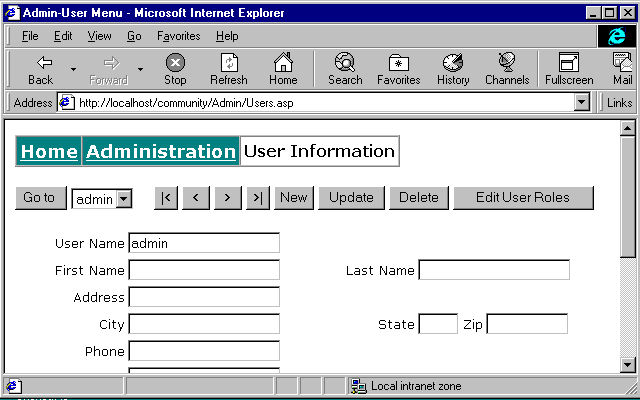Open the Search toolbar icon
The width and height of the screenshot is (640, 400).
coord(345,62)
